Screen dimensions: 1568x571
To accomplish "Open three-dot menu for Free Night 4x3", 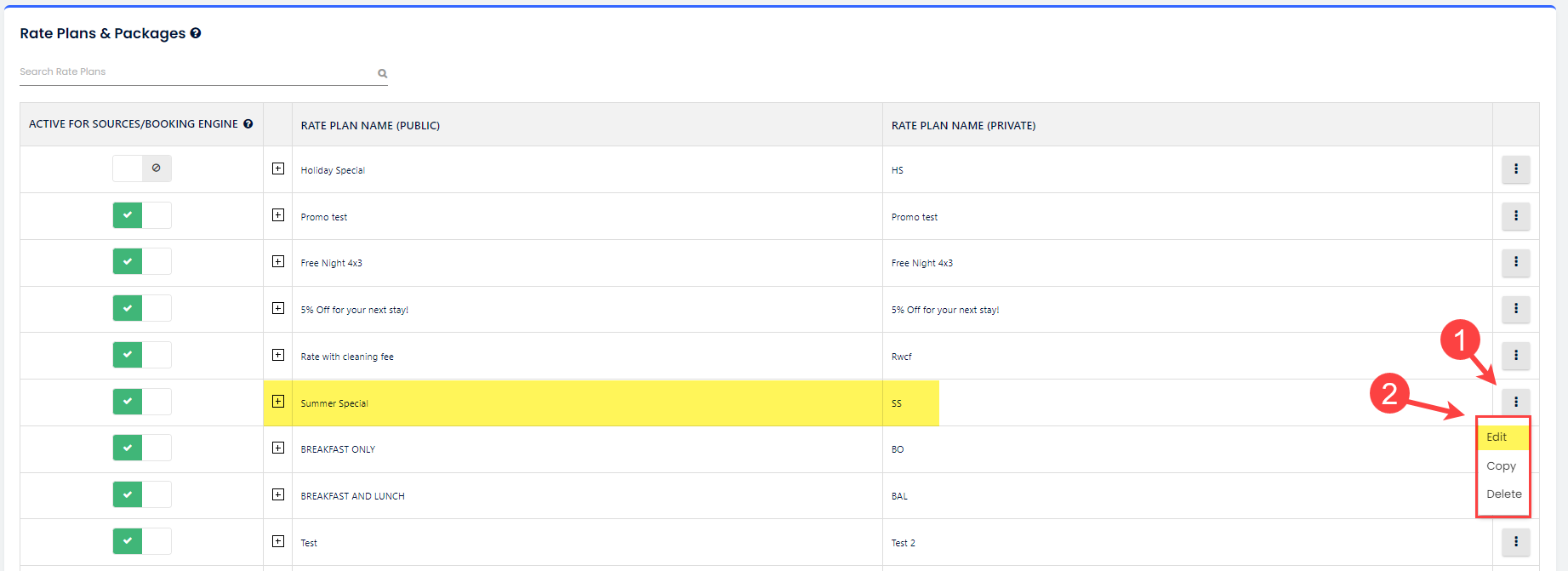I will 1515,262.
